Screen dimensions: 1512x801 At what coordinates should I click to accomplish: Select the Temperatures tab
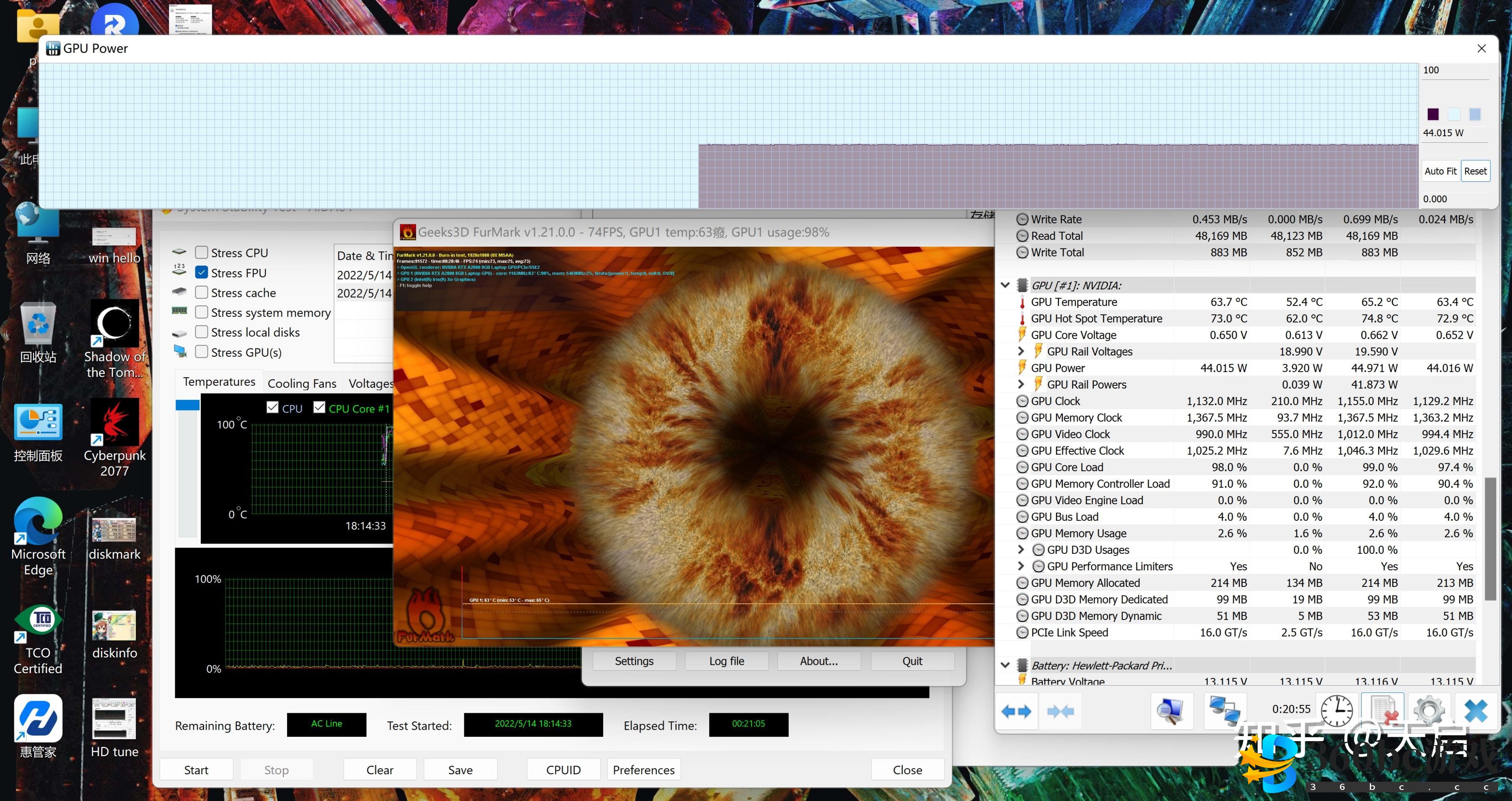coord(219,381)
